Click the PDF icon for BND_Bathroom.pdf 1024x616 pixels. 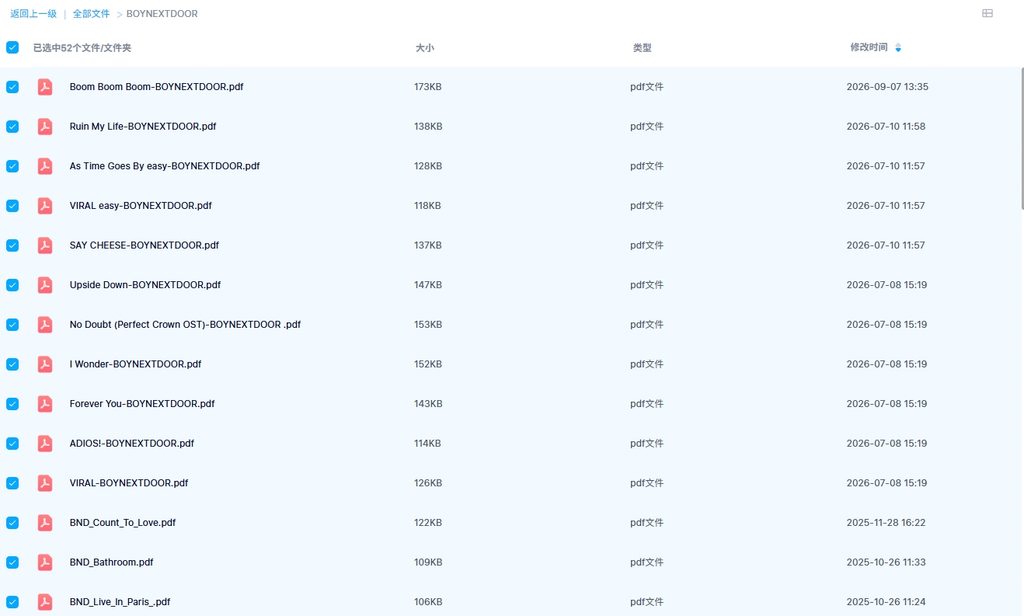[x=45, y=562]
